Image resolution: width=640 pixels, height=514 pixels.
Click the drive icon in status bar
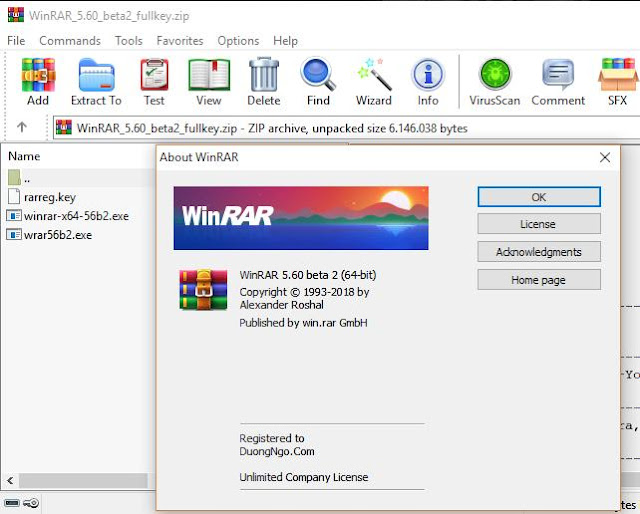[11, 503]
